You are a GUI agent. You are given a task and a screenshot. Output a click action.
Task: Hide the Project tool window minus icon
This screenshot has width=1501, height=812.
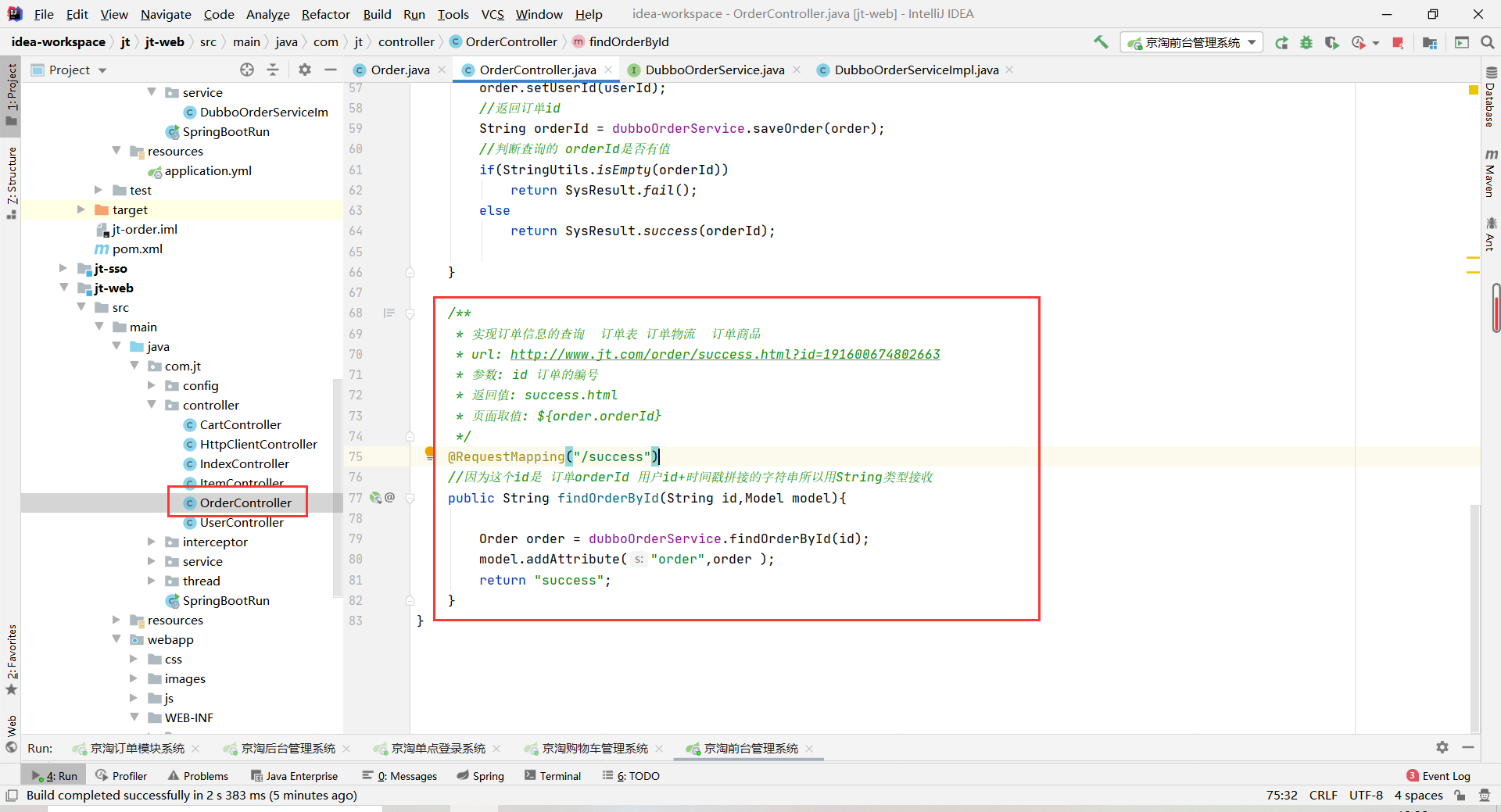tap(331, 70)
